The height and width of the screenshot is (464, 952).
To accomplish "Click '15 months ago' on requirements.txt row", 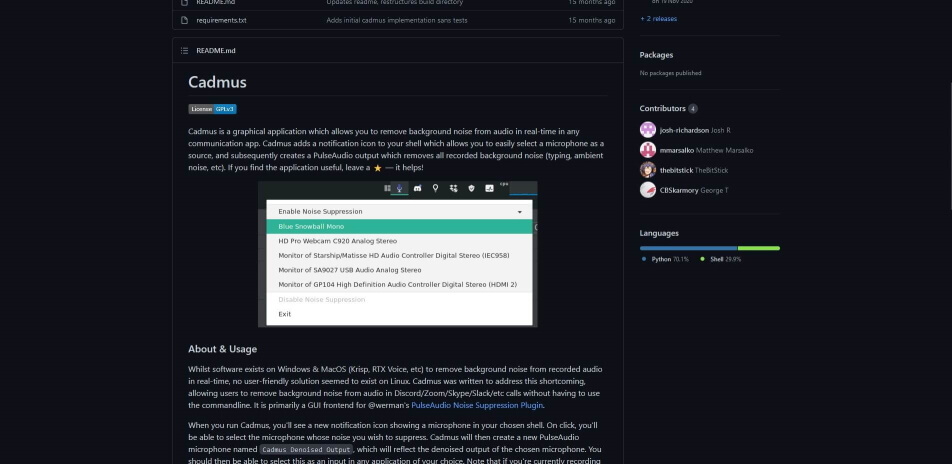I will (x=591, y=20).
